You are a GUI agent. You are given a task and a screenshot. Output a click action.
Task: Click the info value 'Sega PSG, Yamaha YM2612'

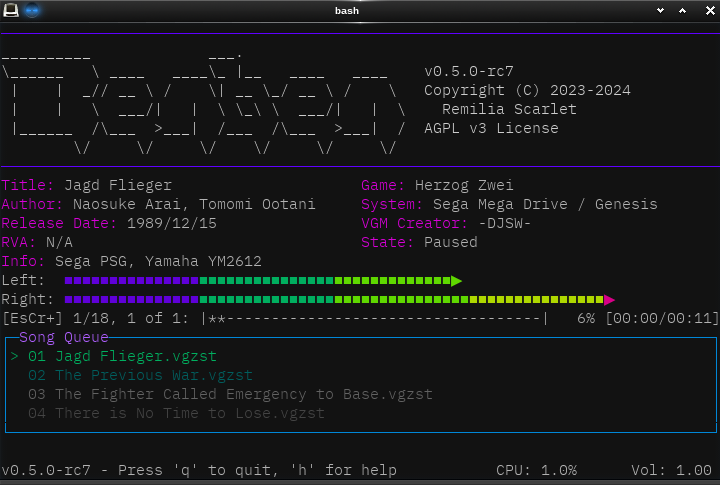[158, 261]
